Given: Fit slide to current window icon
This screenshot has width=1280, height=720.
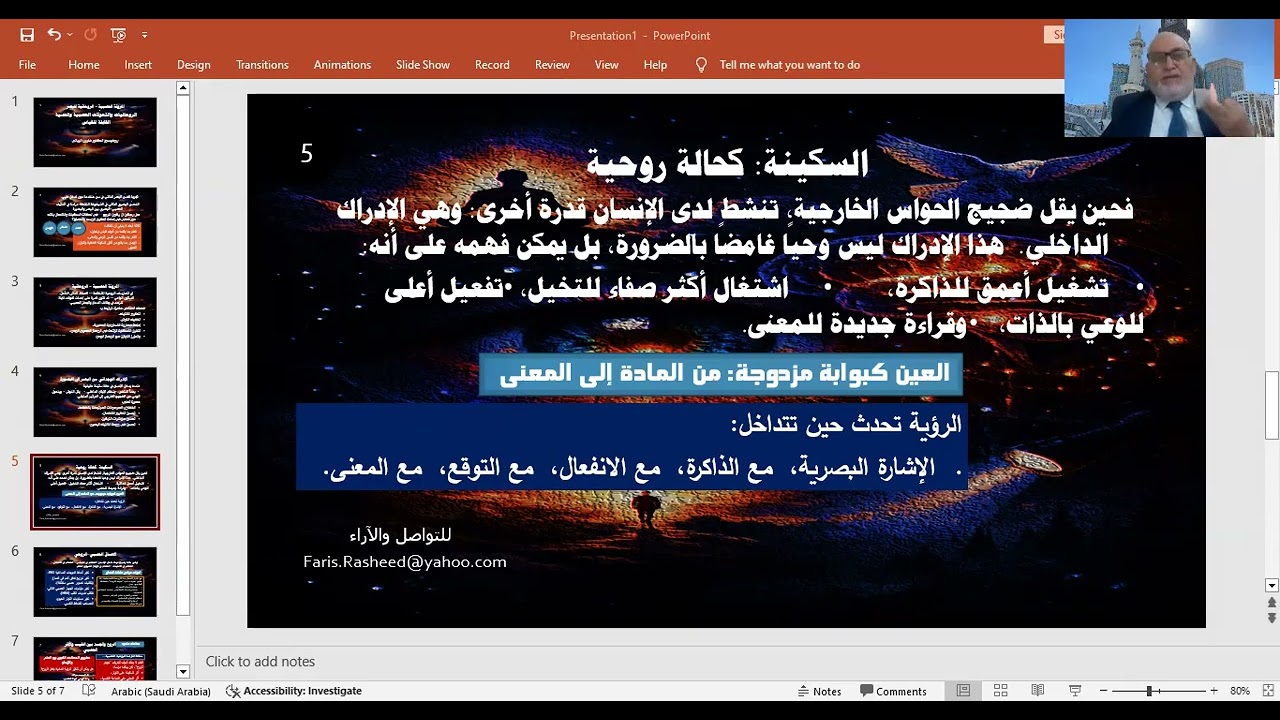Looking at the screenshot, I should [x=1267, y=691].
